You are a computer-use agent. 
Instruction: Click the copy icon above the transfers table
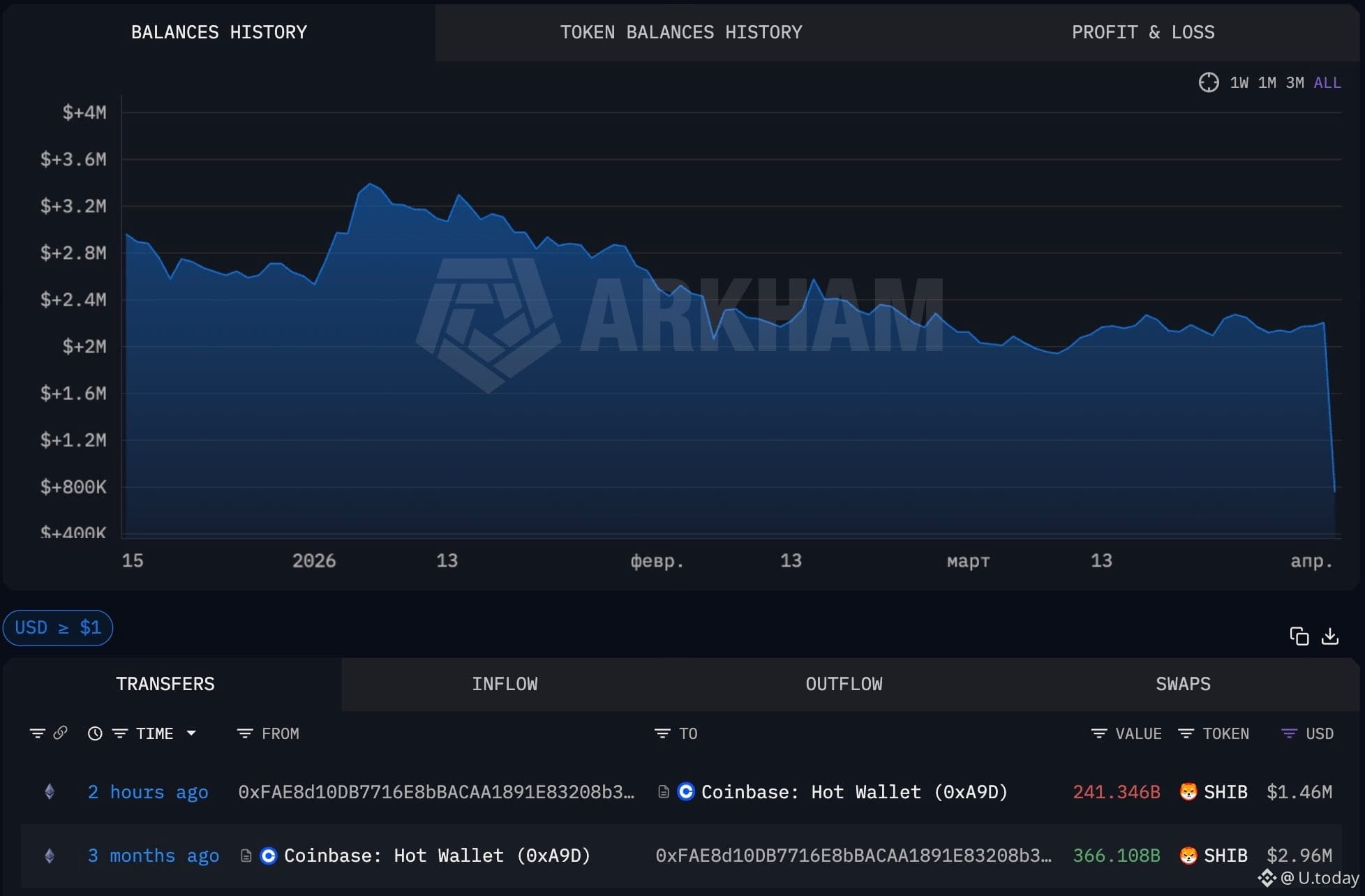coord(1299,636)
